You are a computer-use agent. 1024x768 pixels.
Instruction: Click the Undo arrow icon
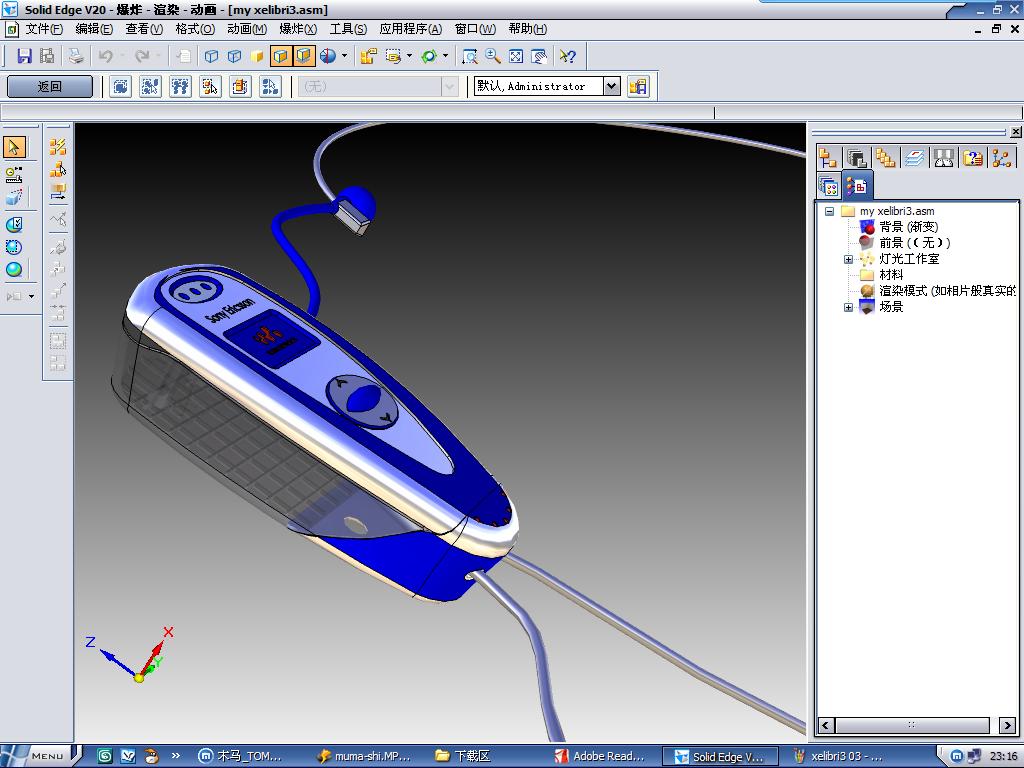pos(106,56)
